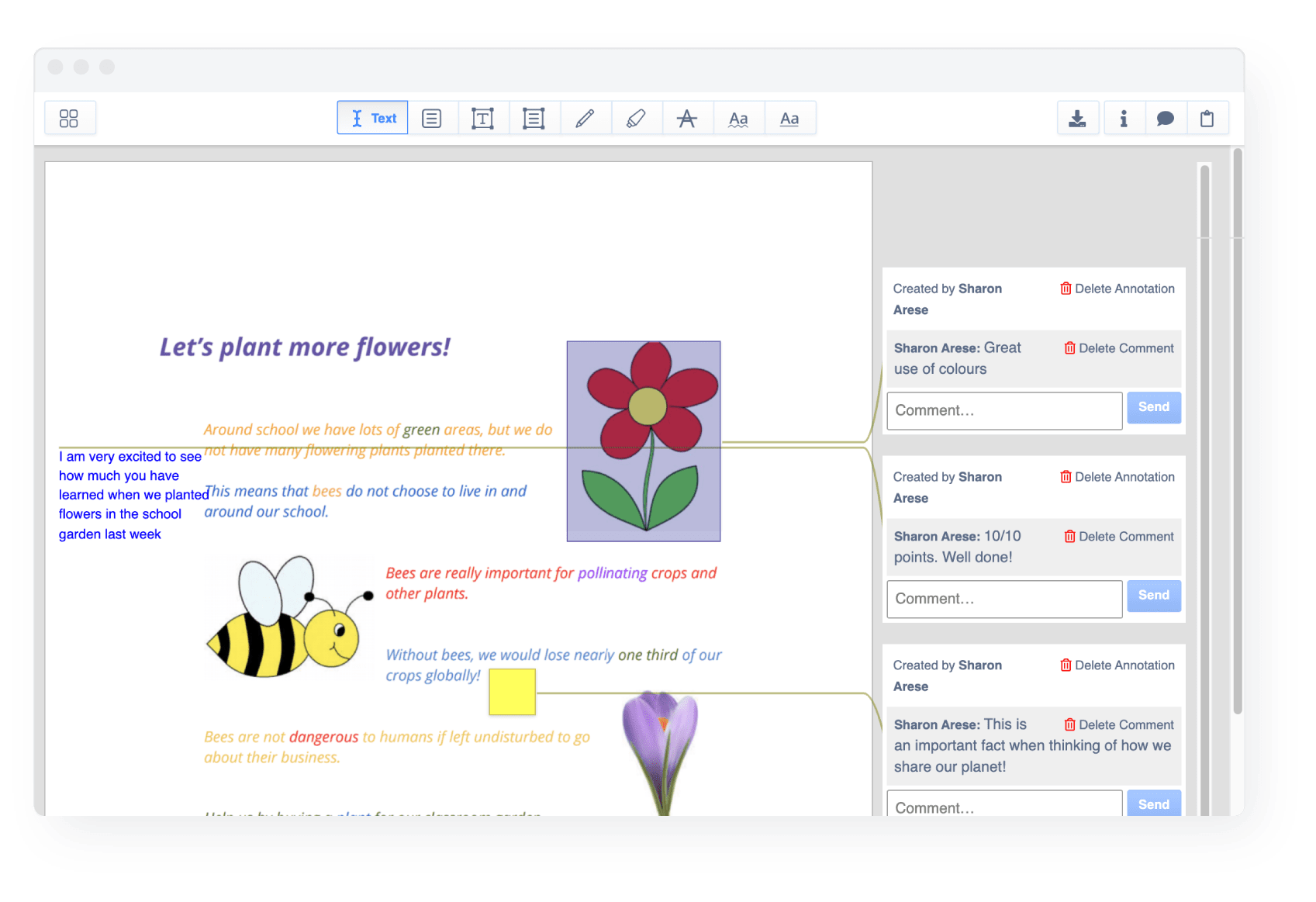Select the squiggly underline Aa tool
The width and height of the screenshot is (1316, 902).
(x=738, y=118)
